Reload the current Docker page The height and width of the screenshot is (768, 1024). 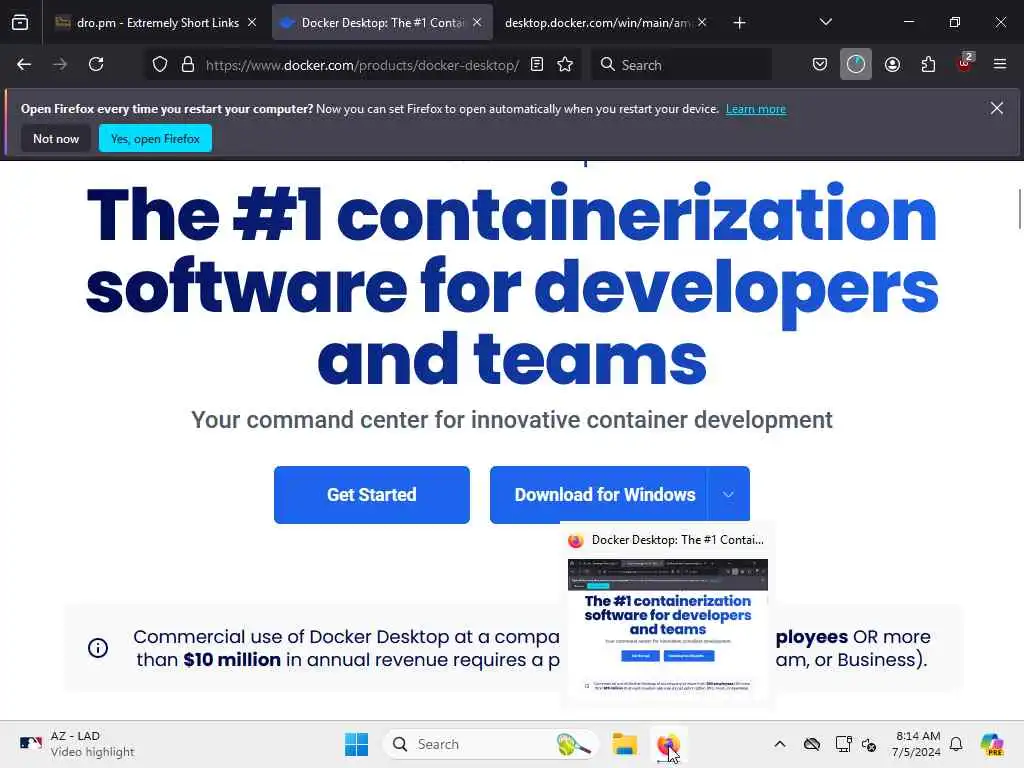(97, 65)
